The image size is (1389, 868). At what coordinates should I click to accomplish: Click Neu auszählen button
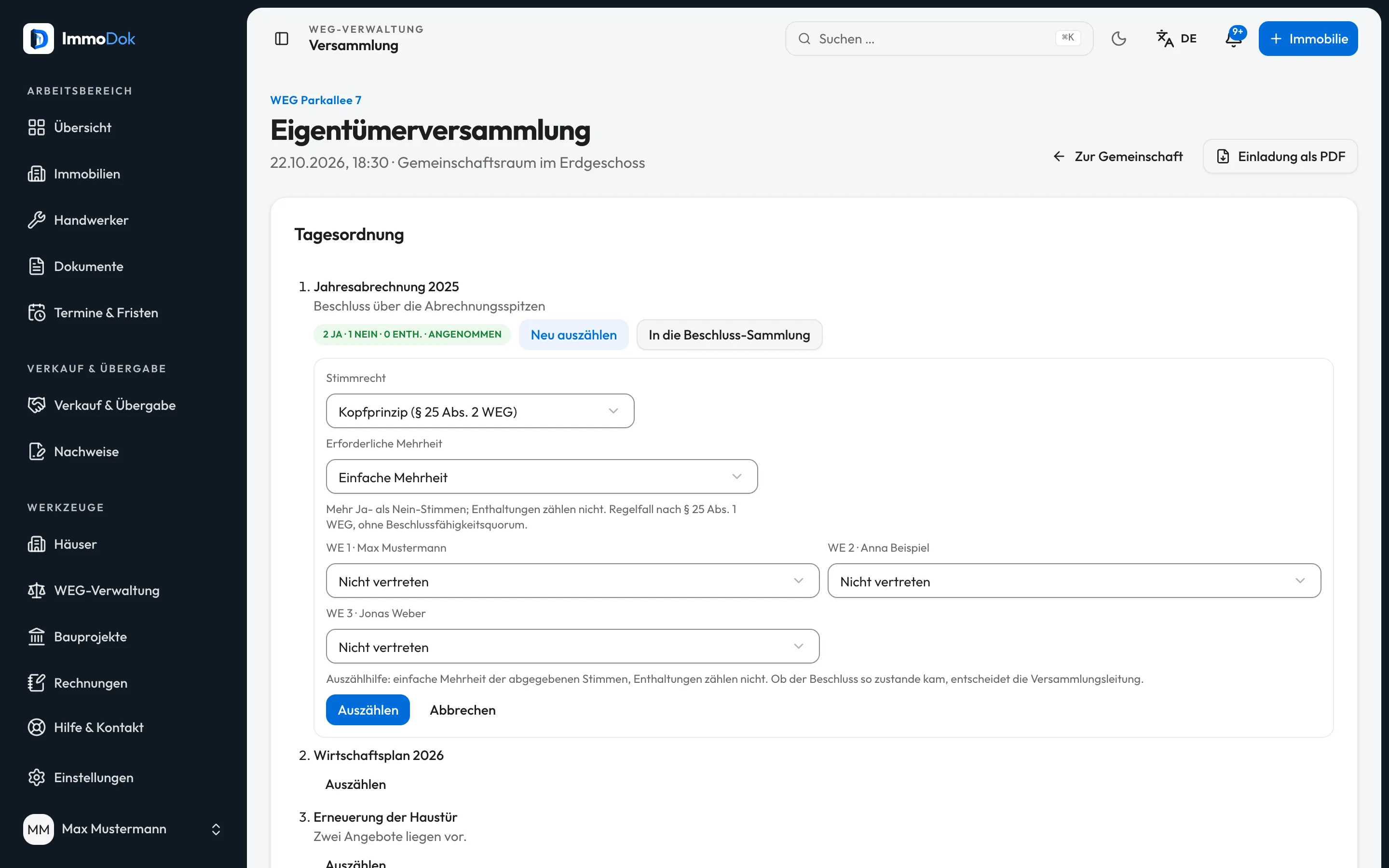click(x=573, y=335)
